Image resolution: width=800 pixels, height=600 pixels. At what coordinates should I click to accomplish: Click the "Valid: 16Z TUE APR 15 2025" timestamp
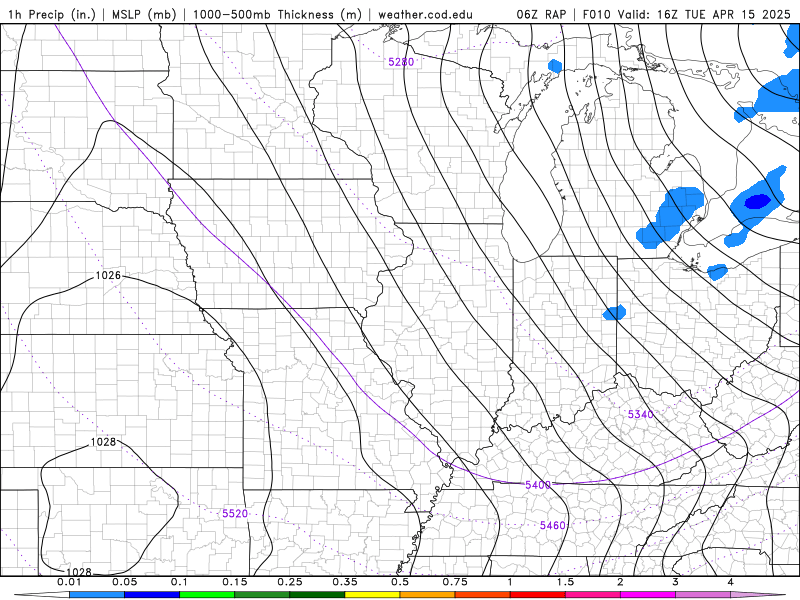pos(704,14)
